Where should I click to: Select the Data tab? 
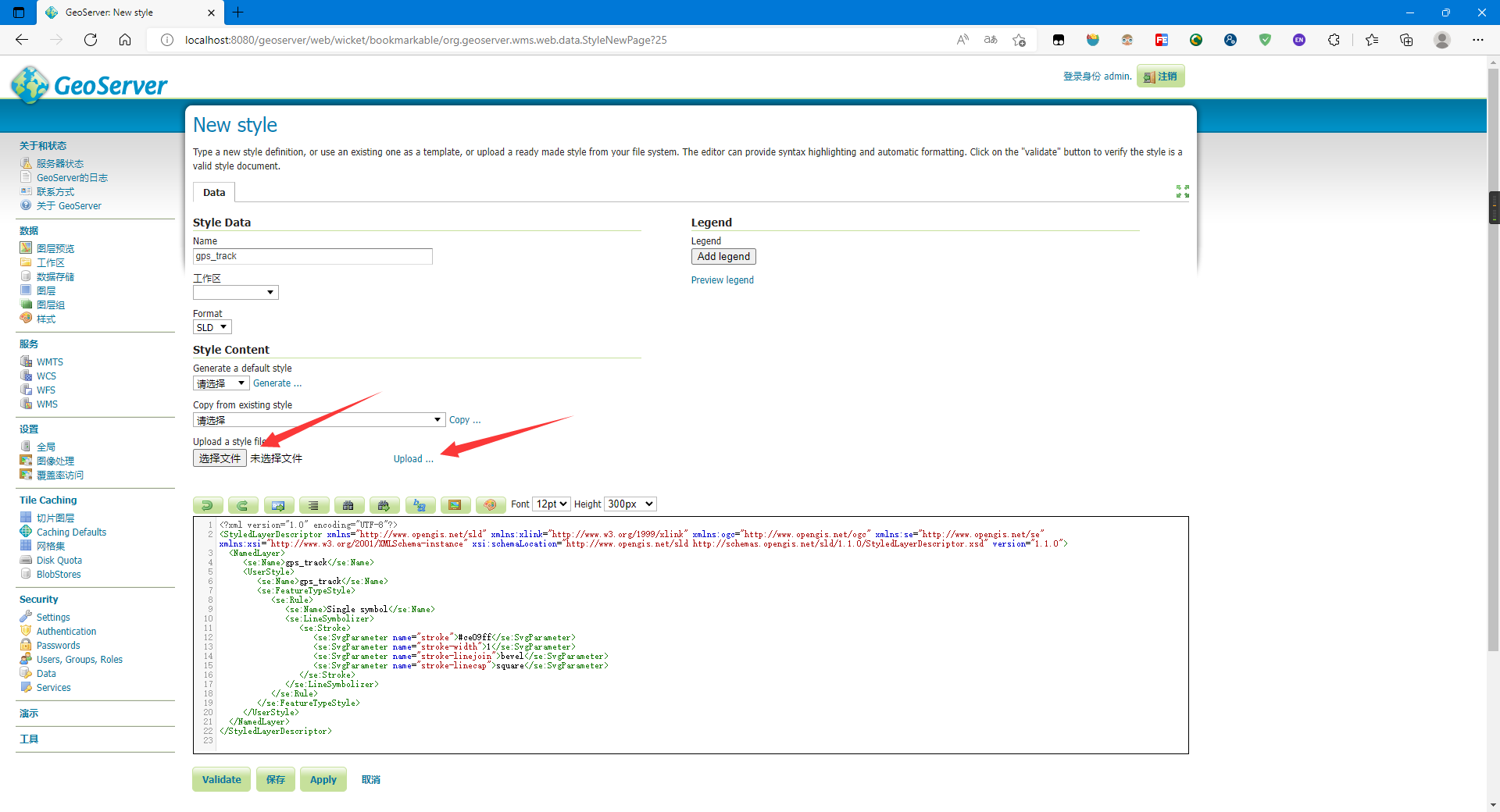point(214,193)
